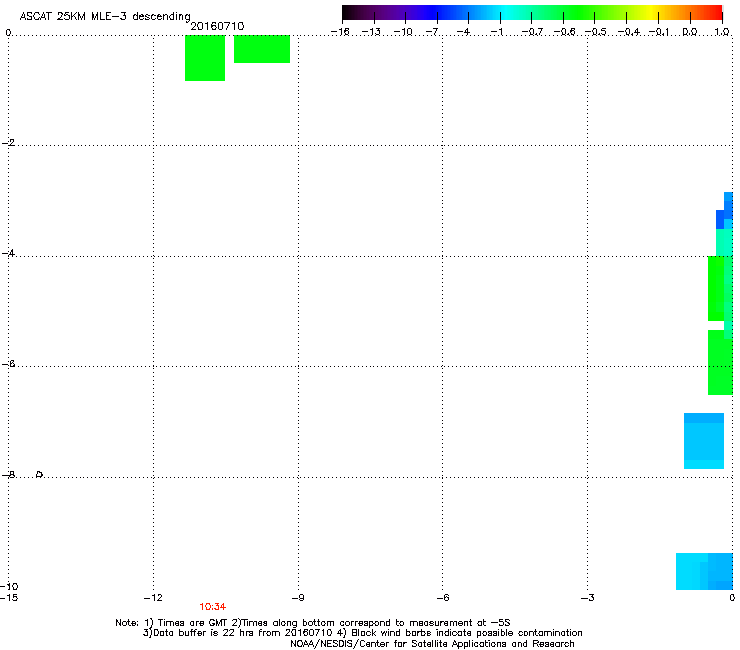Click the tall green data block under the date
Image resolution: width=740 pixels, height=650 pixels.
(205, 58)
